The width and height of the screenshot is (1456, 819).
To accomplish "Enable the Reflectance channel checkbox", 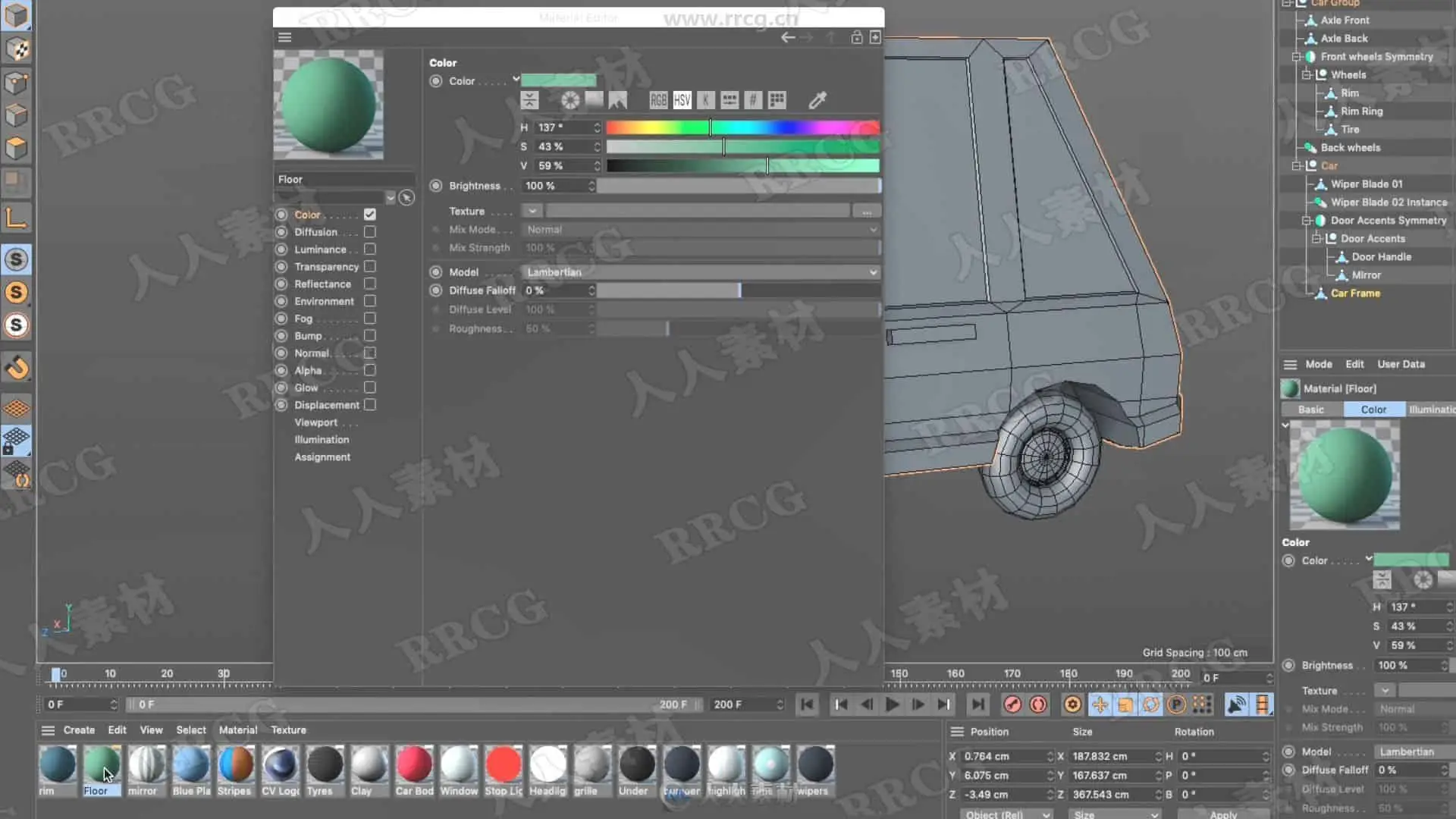I will click(x=369, y=284).
